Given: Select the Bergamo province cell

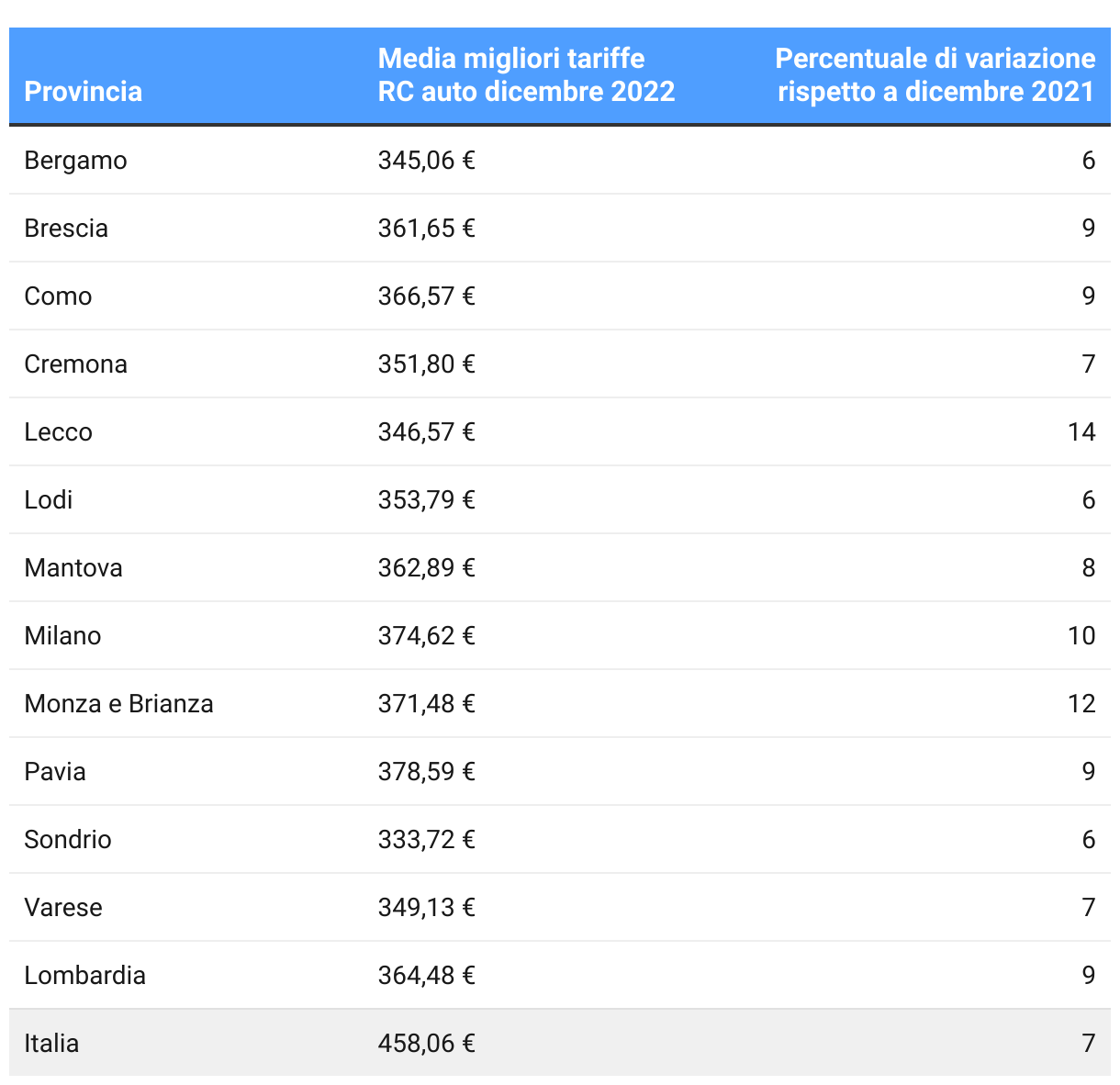Looking at the screenshot, I should tap(76, 161).
